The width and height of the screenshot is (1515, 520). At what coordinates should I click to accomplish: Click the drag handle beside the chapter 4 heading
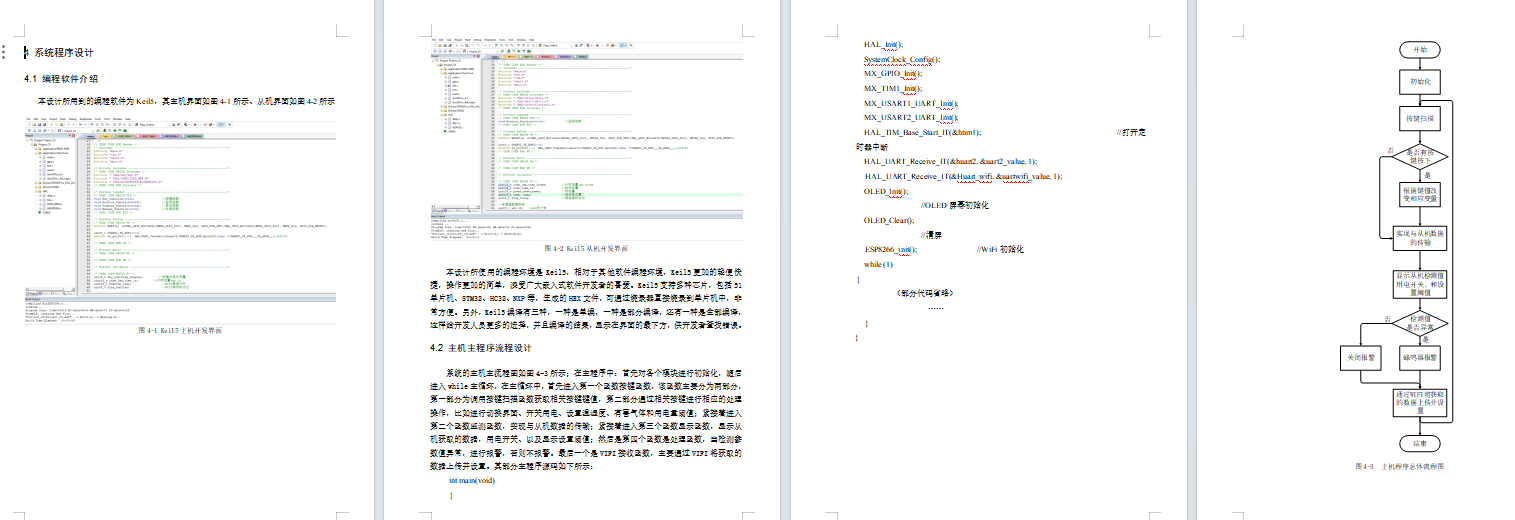(27, 52)
